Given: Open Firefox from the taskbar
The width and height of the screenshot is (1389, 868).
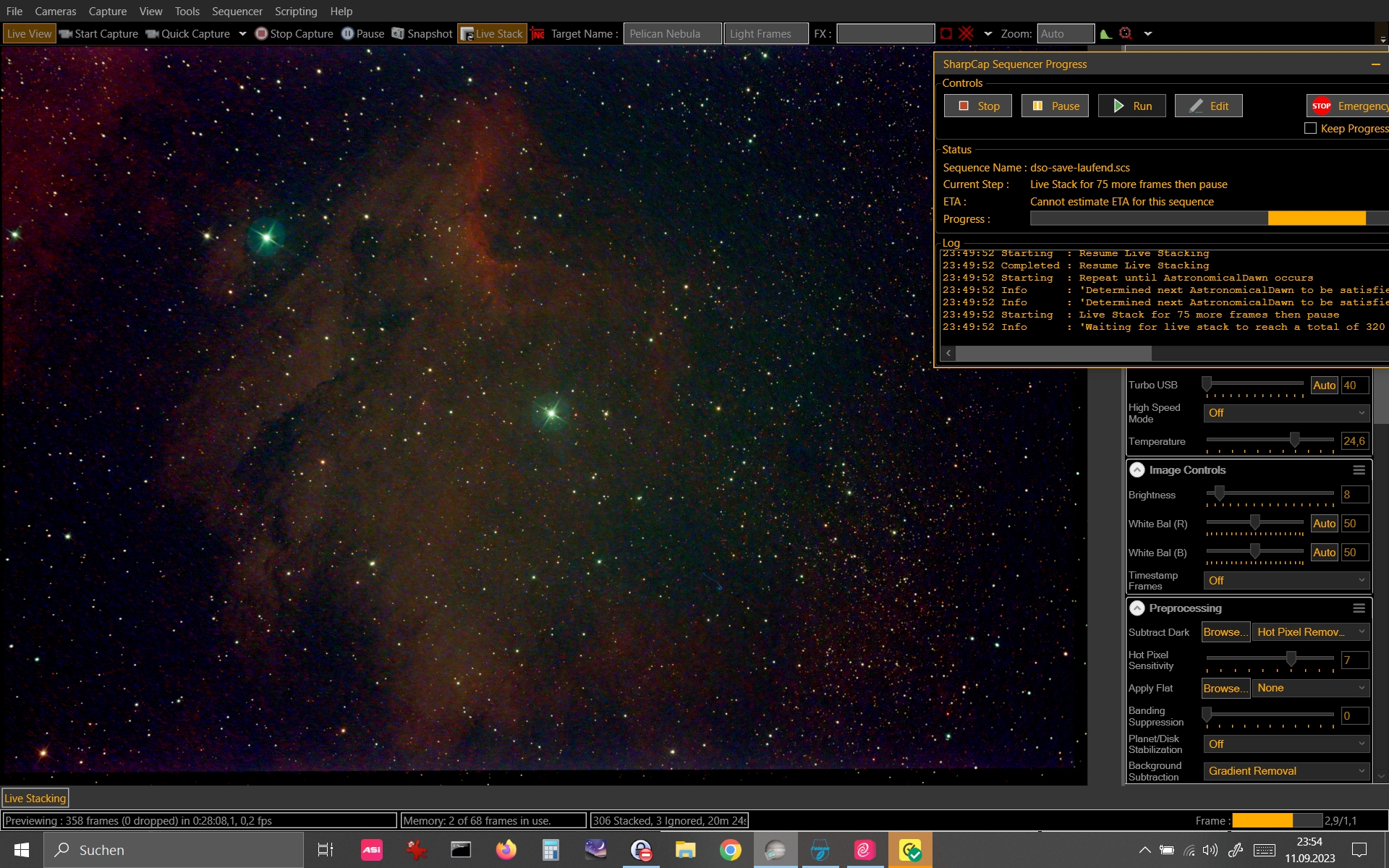Looking at the screenshot, I should click(x=506, y=850).
